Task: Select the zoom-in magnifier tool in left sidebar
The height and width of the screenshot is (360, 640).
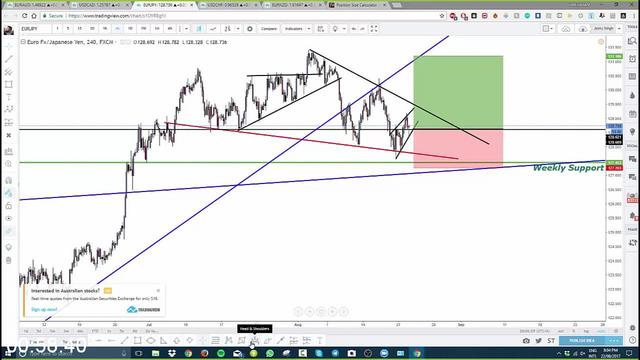Action: (x=9, y=164)
